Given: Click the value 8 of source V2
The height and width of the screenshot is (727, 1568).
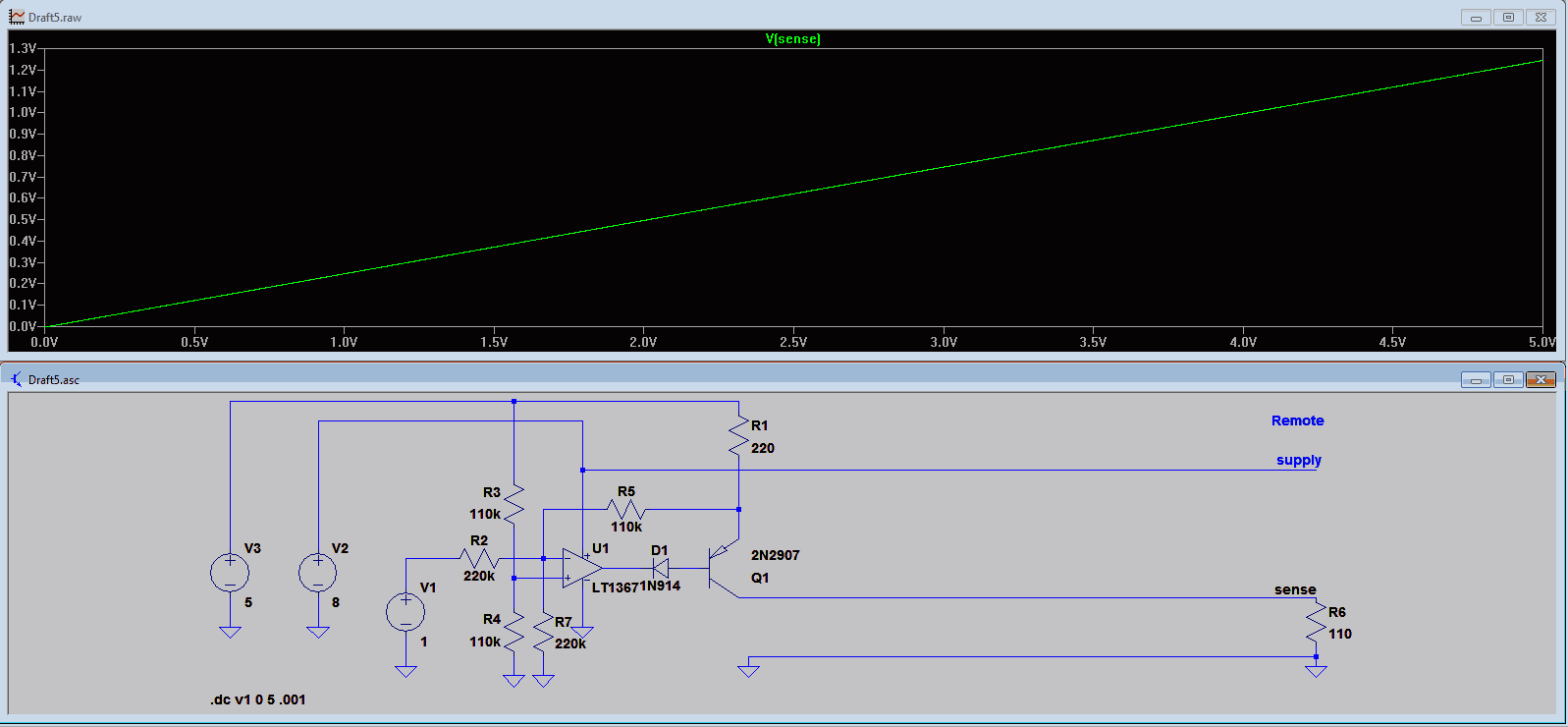Looking at the screenshot, I should pos(336,602).
